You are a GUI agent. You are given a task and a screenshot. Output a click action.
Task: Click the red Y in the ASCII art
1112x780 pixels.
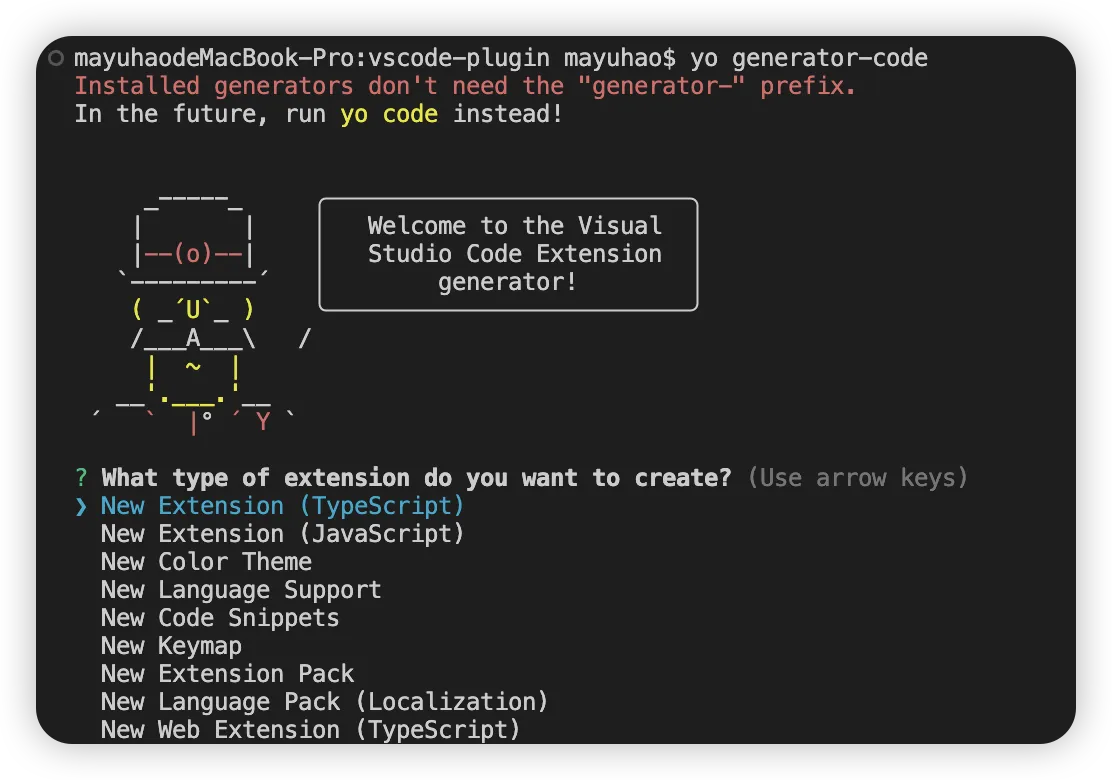(x=263, y=422)
